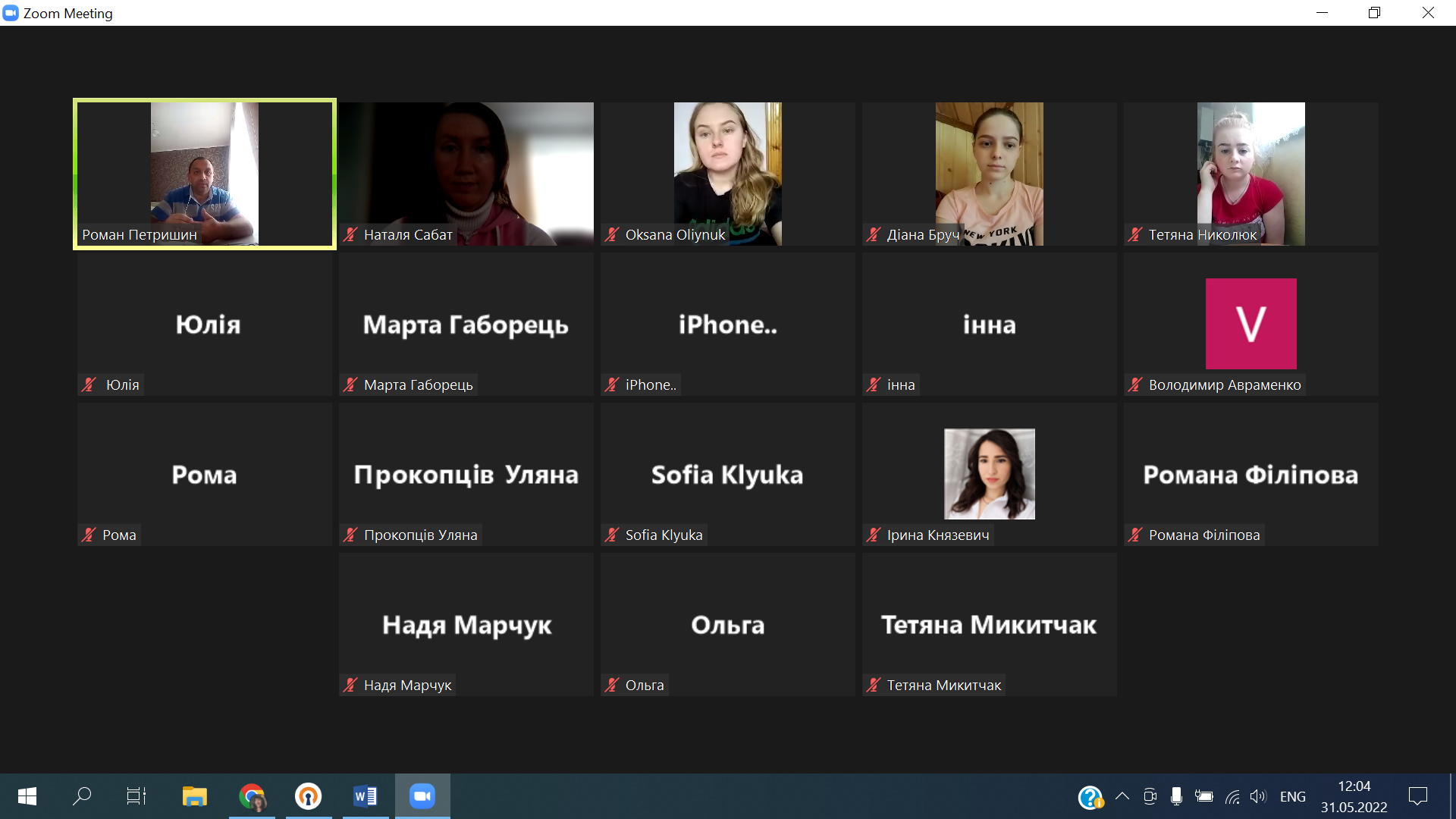
Task: Open the clock and date flyout
Action: 1354,796
